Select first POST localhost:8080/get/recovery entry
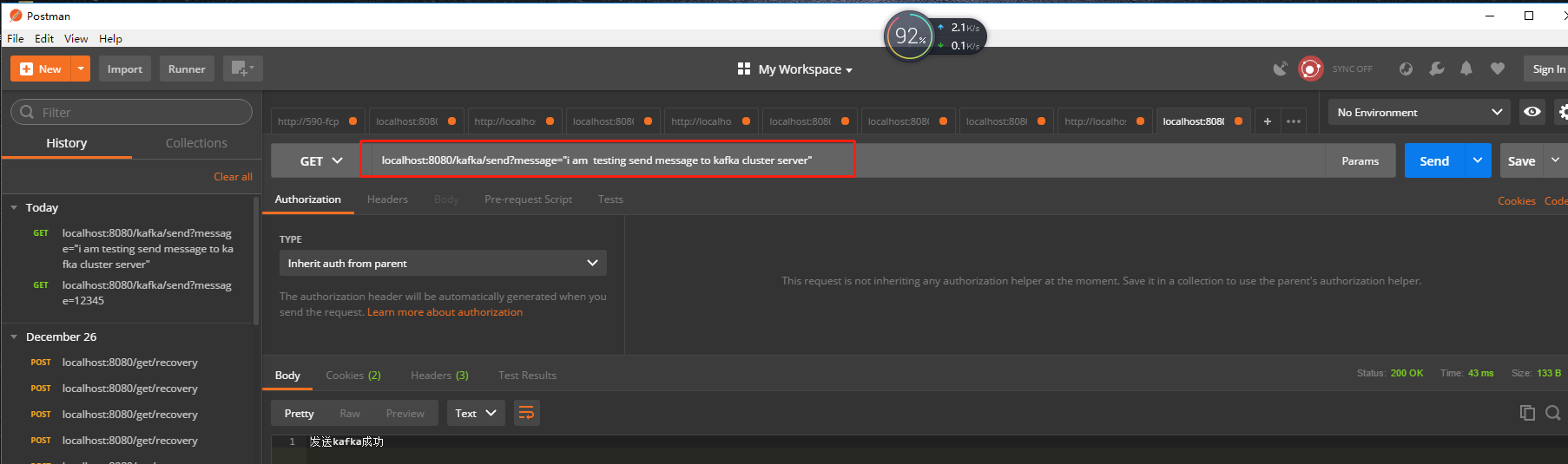This screenshot has height=464, width=1568. point(130,363)
